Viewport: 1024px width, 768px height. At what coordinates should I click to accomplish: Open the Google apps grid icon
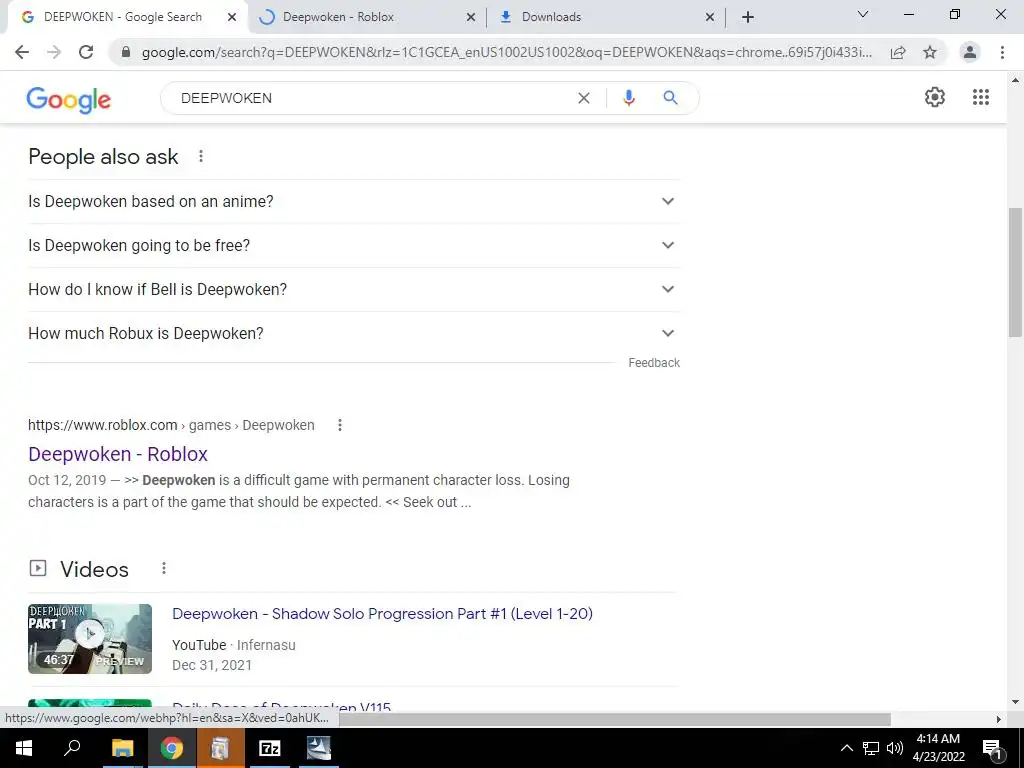tap(981, 97)
